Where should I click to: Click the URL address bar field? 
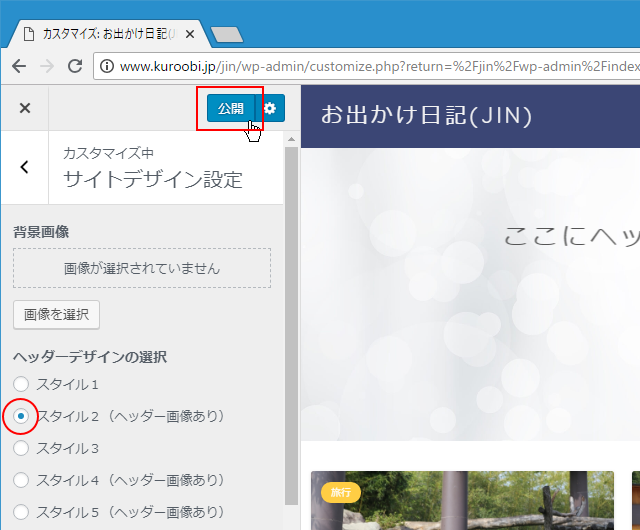pos(370,67)
